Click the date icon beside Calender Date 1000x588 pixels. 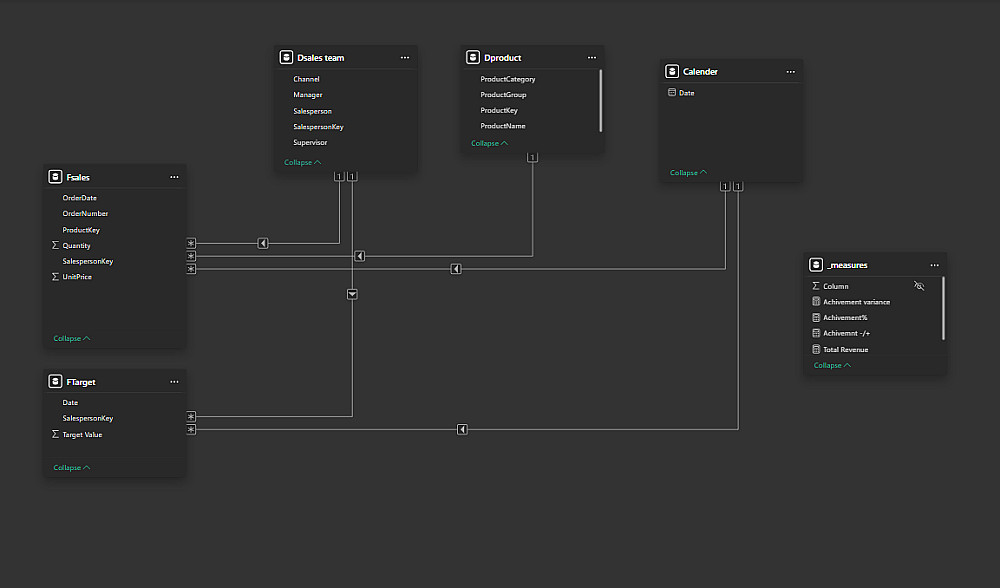[x=672, y=92]
